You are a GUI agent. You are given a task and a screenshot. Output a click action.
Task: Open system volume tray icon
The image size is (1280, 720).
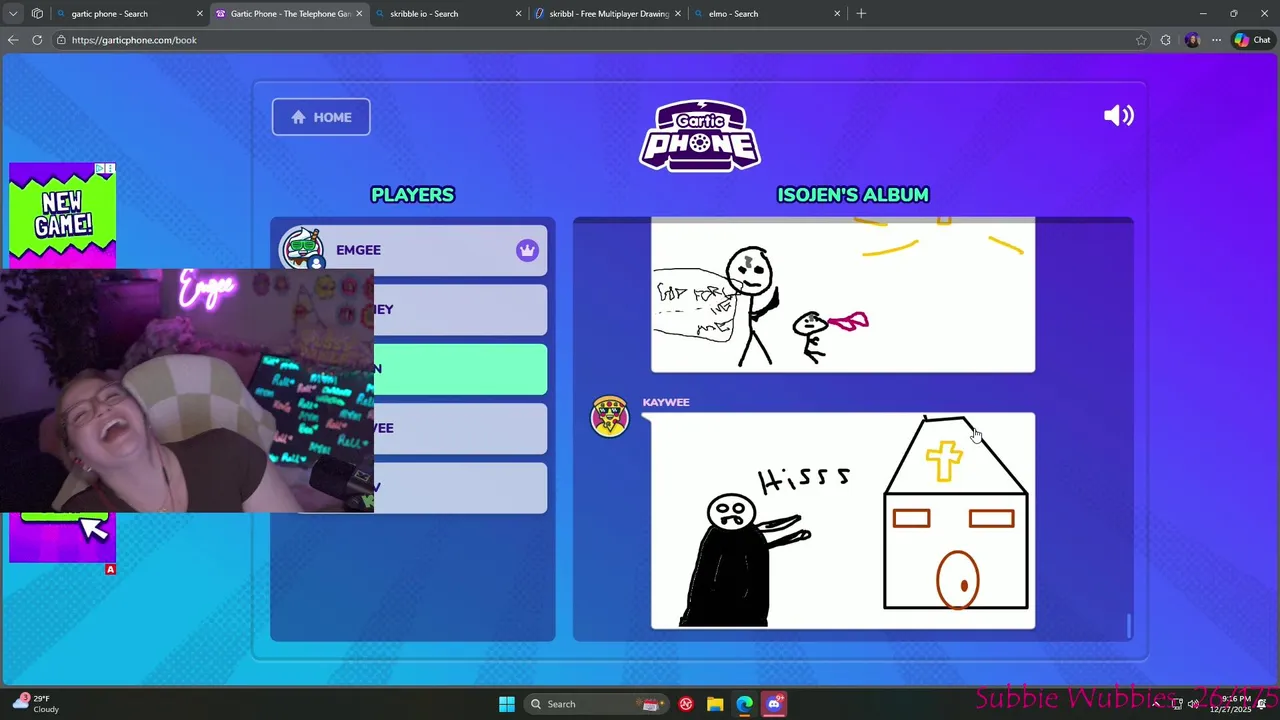[x=1194, y=704]
